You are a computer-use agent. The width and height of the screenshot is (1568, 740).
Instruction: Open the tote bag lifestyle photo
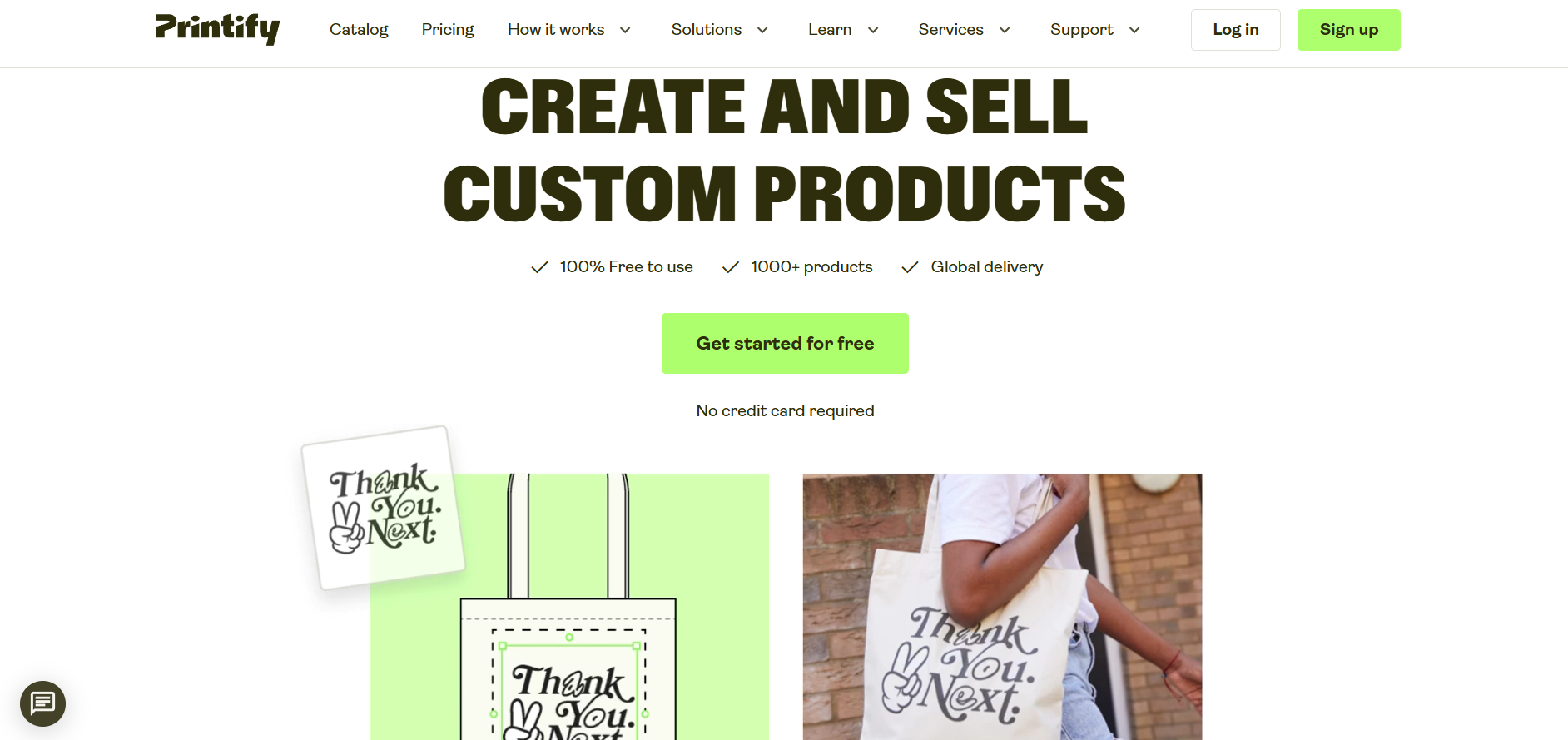point(1002,607)
